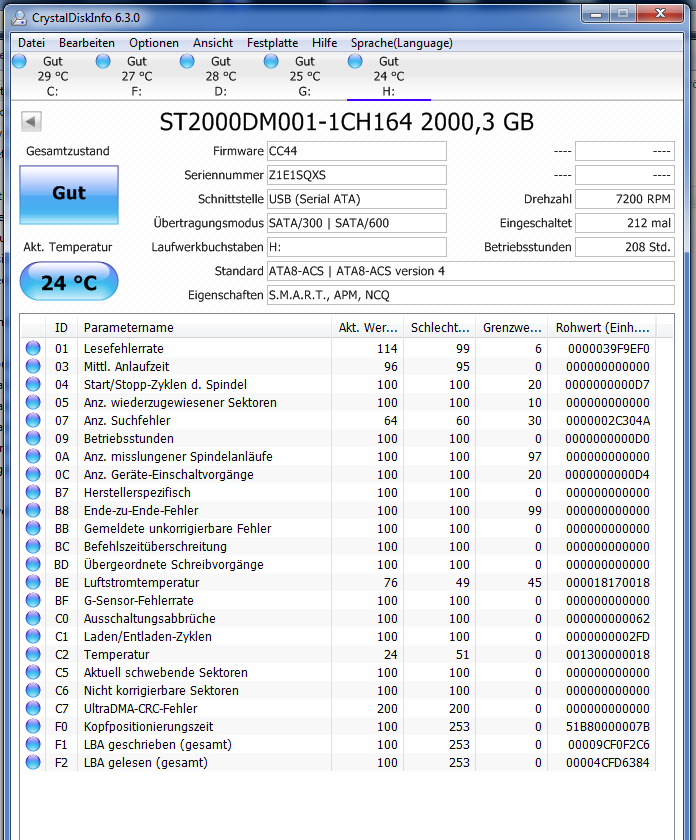Click the Akt. Wer... column header
Image resolution: width=696 pixels, height=840 pixels.
[x=368, y=327]
